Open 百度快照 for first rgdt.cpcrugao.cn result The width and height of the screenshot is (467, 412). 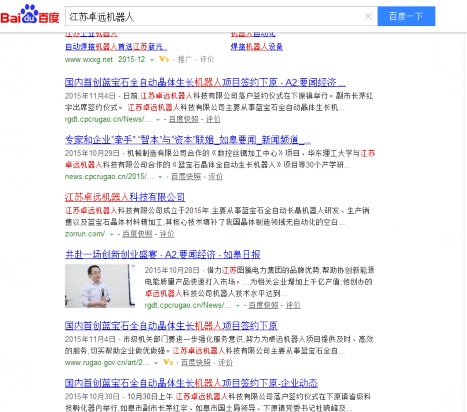coord(183,119)
